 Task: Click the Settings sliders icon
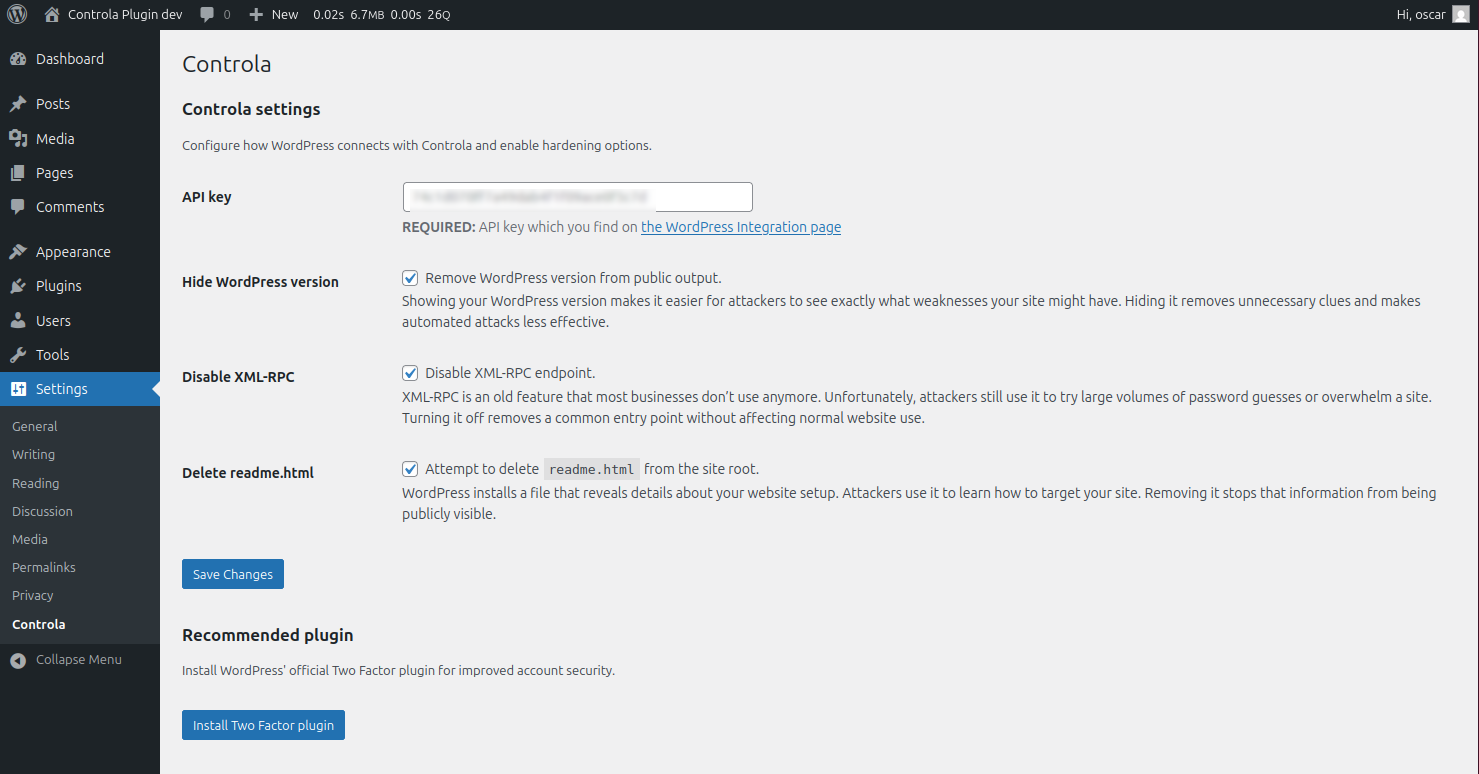18,389
